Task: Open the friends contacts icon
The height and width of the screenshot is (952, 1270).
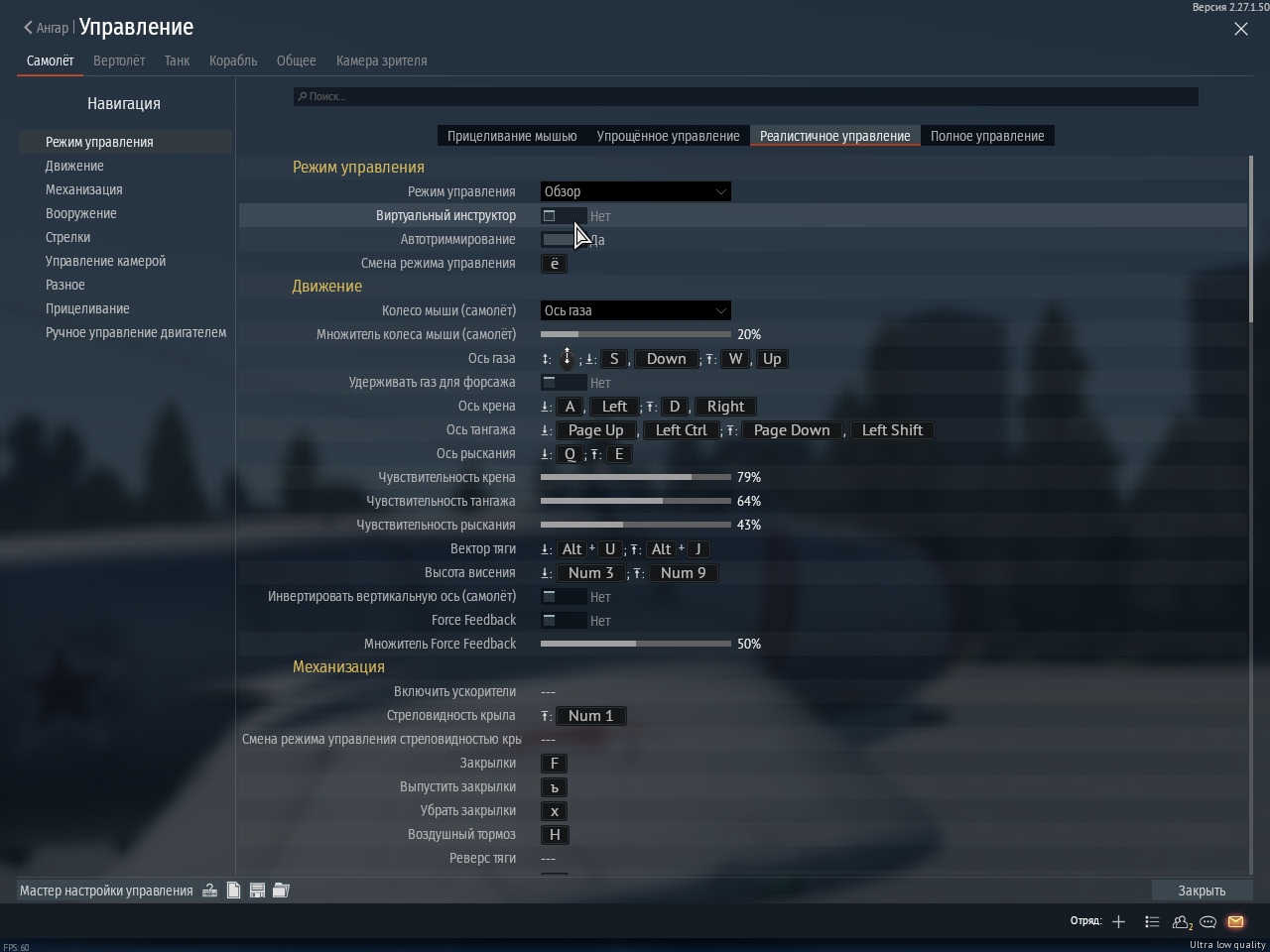Action: pyautogui.click(x=1182, y=921)
